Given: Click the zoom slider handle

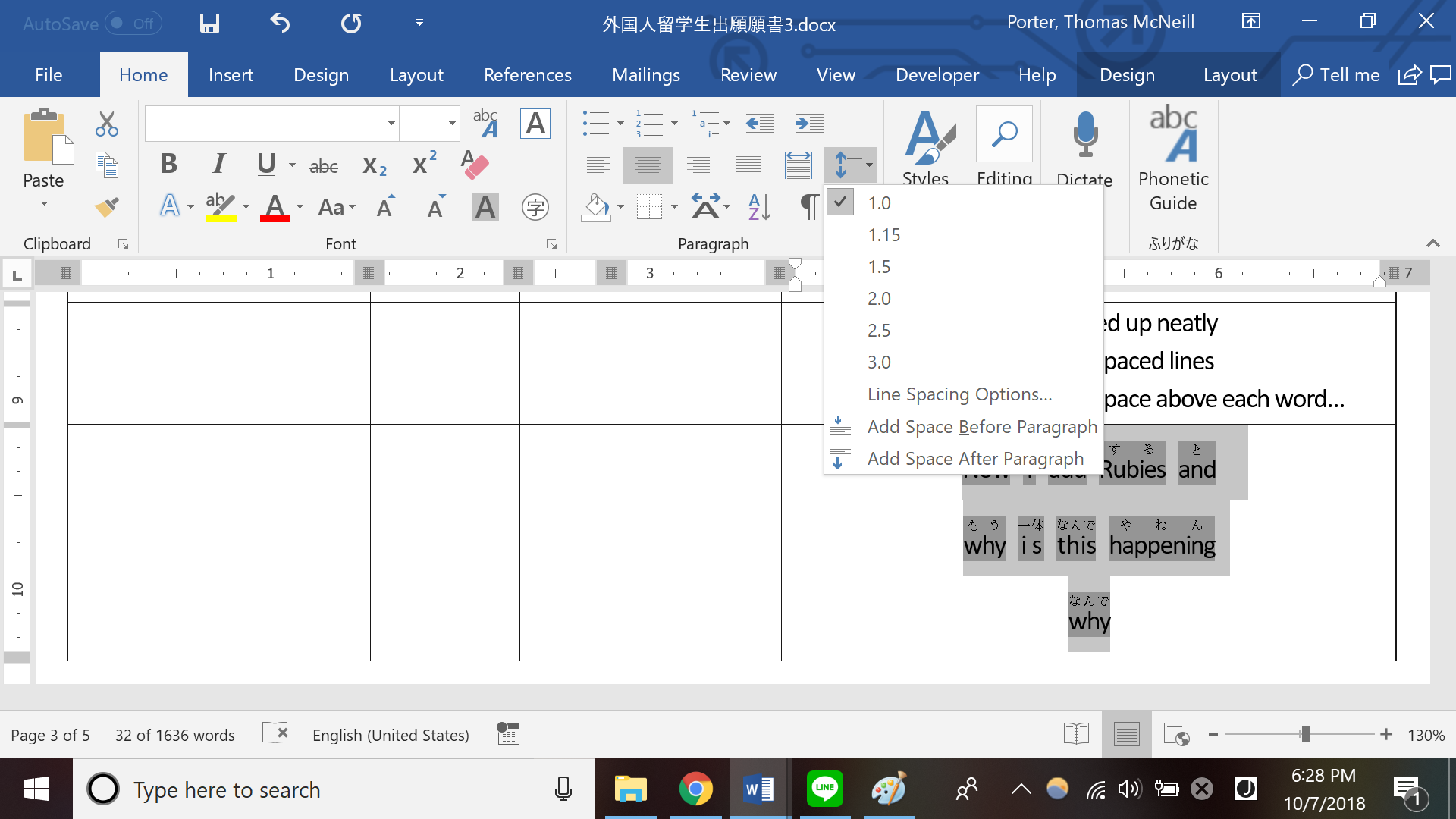Looking at the screenshot, I should pos(1304,734).
